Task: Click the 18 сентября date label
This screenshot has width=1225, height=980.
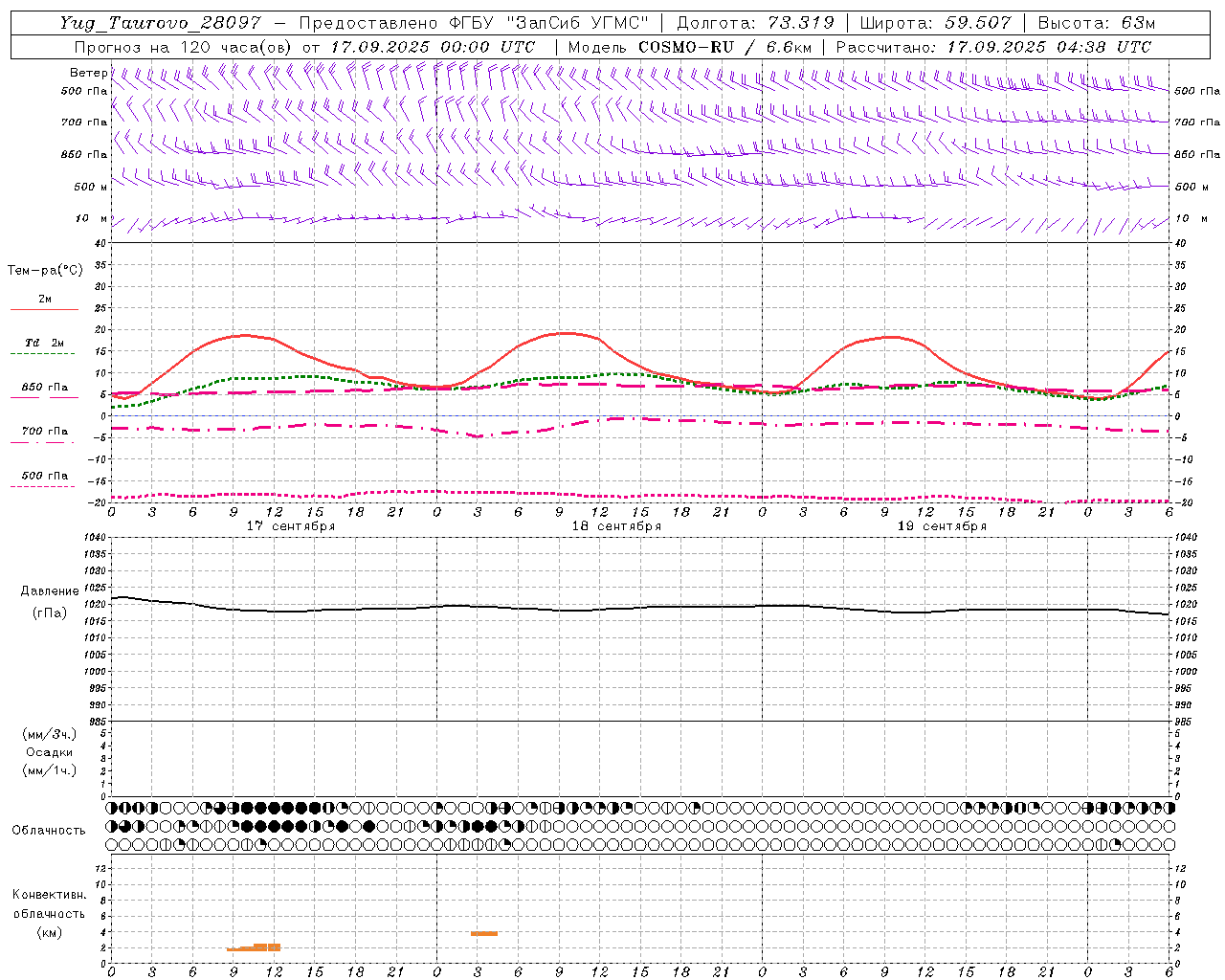Action: pyautogui.click(x=616, y=526)
